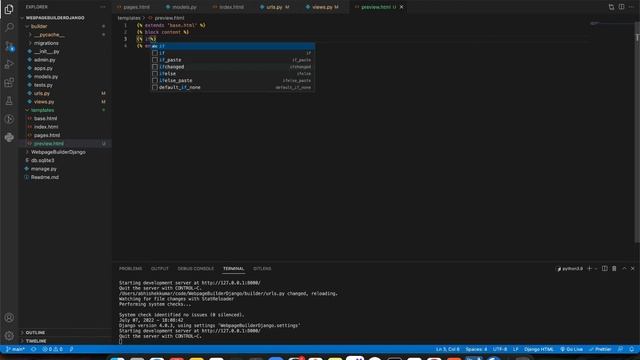Open the editor more actions ellipsis menu

coord(631,7)
